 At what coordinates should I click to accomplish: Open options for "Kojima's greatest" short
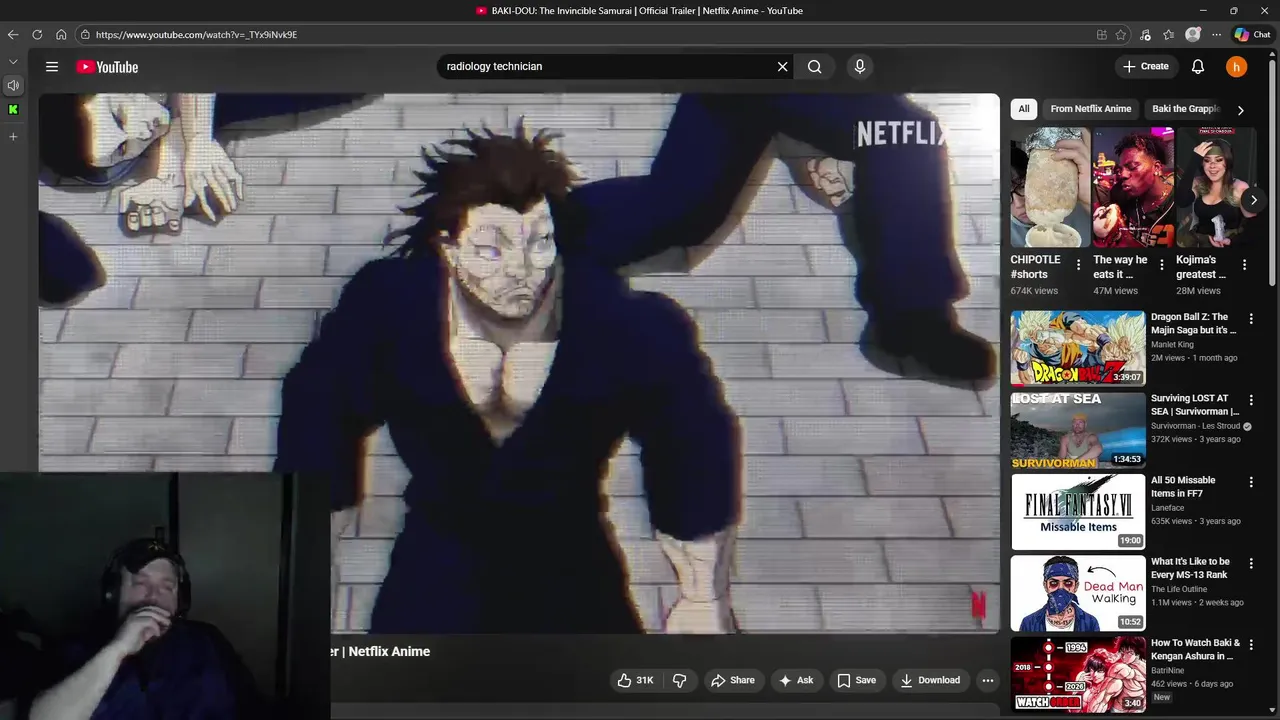coord(1244,265)
